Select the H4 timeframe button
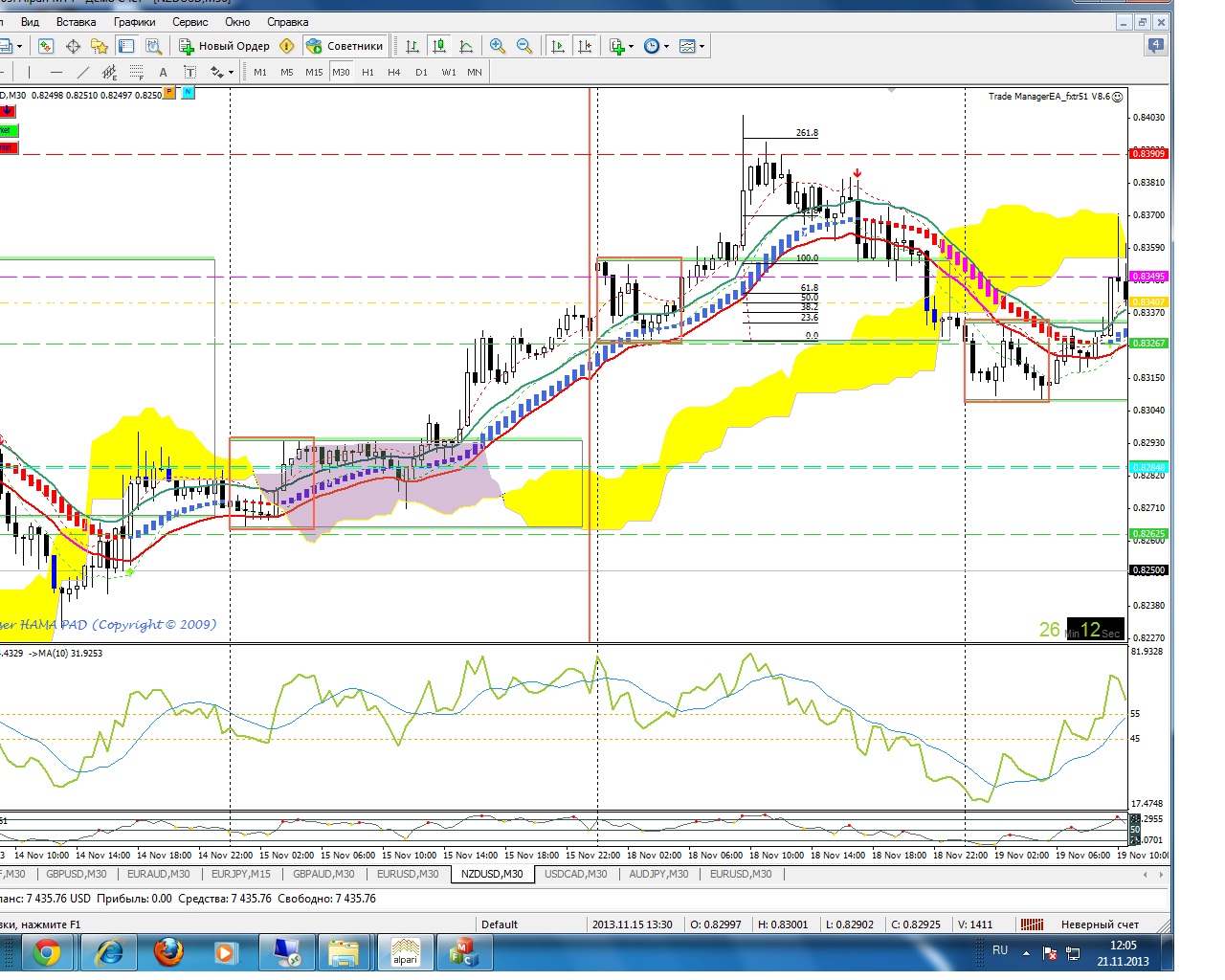1225x980 pixels. tap(393, 72)
